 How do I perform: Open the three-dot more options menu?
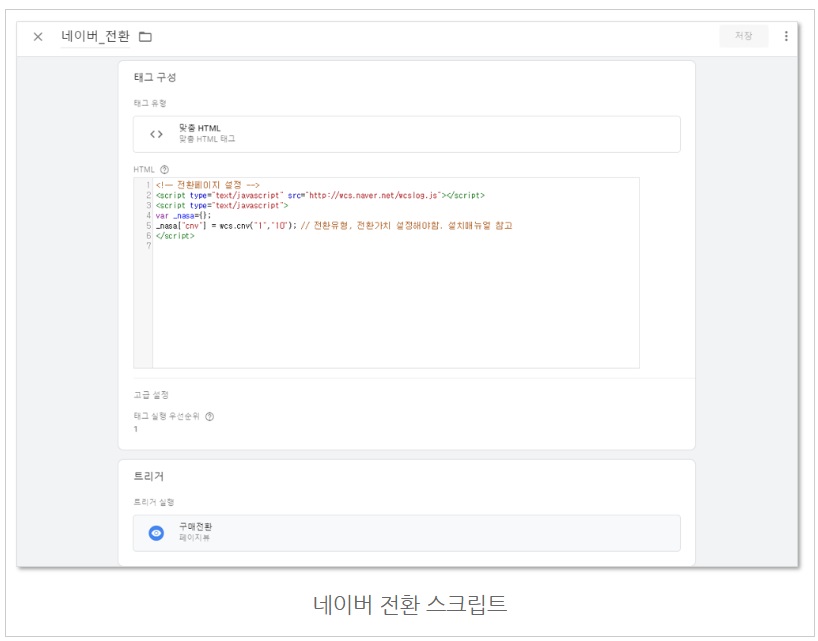pyautogui.click(x=786, y=36)
